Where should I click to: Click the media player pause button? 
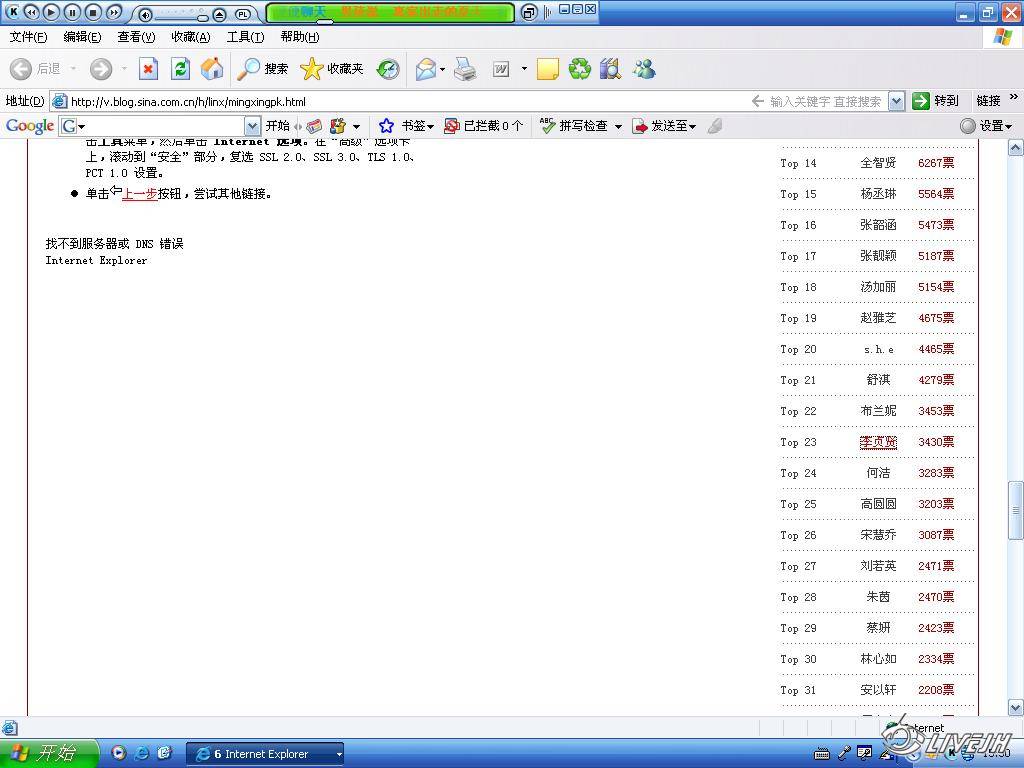[x=72, y=12]
